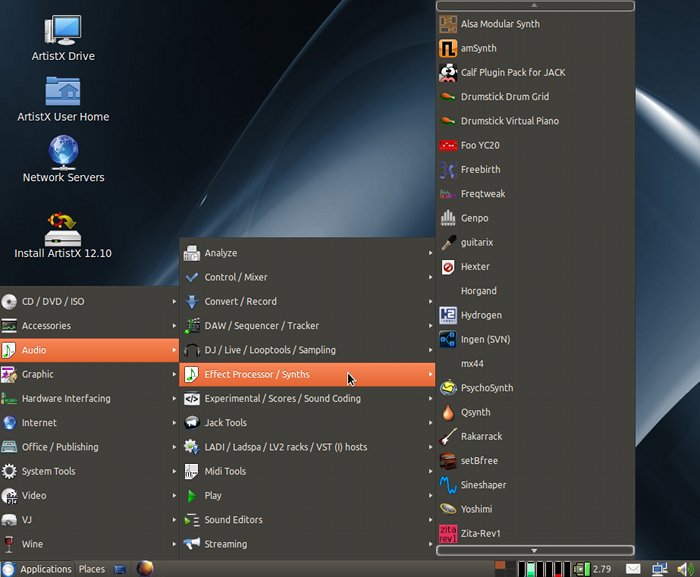
Task: Open the Calf Plugin Pack for JACK icon
Action: [x=448, y=72]
